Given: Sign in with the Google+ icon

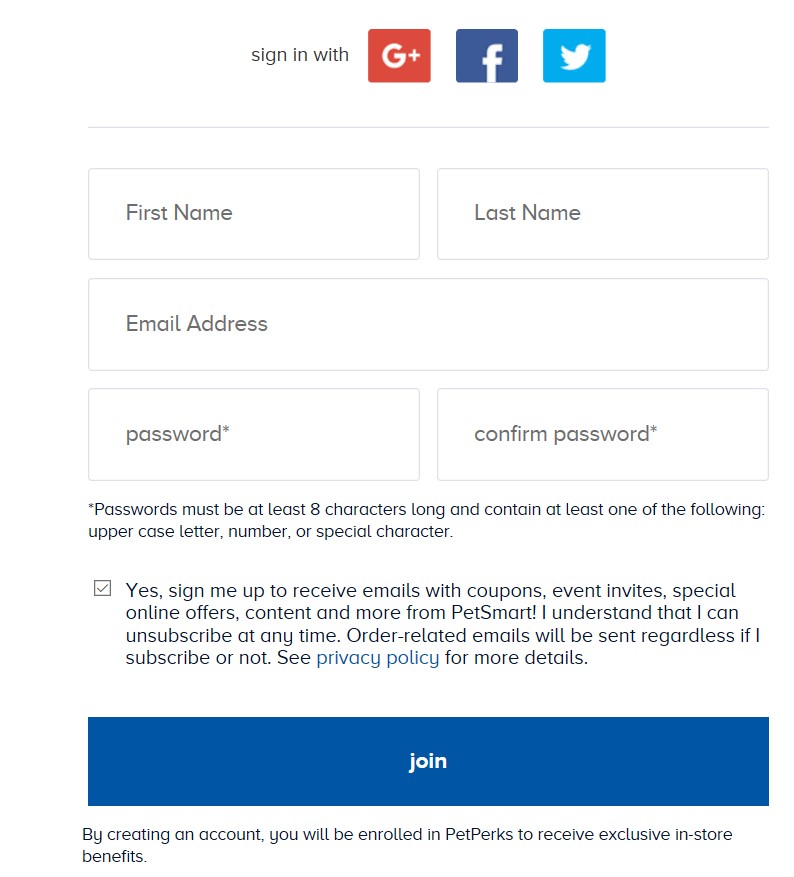Looking at the screenshot, I should click(399, 56).
